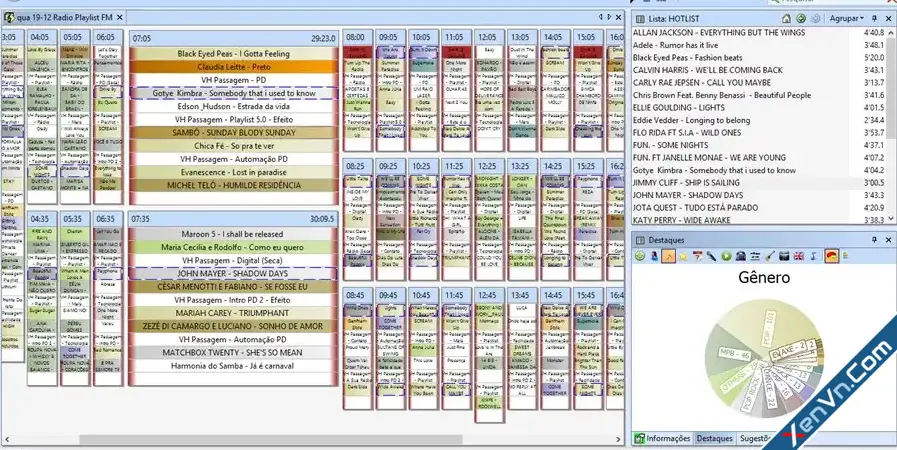The height and width of the screenshot is (450, 897).
Task: Toggle the selected Gênero pie chart icon
Action: click(832, 256)
